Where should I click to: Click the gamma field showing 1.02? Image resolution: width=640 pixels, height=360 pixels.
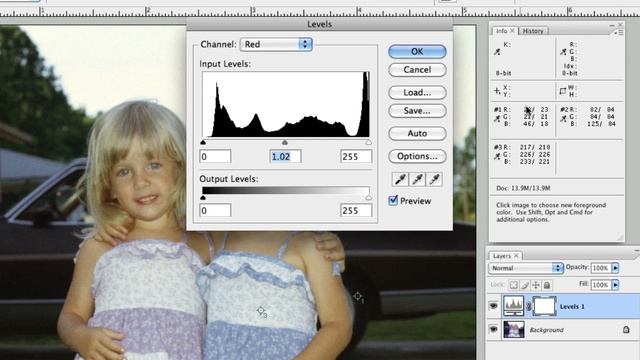click(x=285, y=156)
